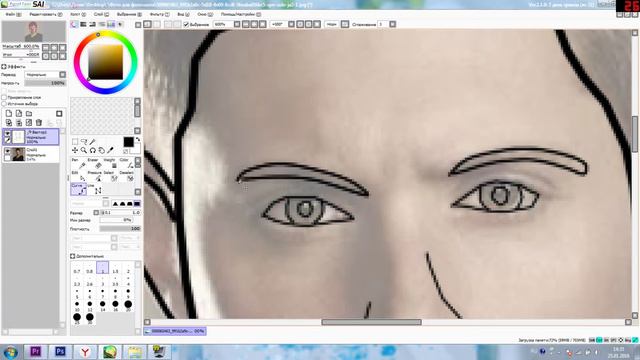Toggle the RGB slider panel icon
640x360 pixels.
coord(83,24)
